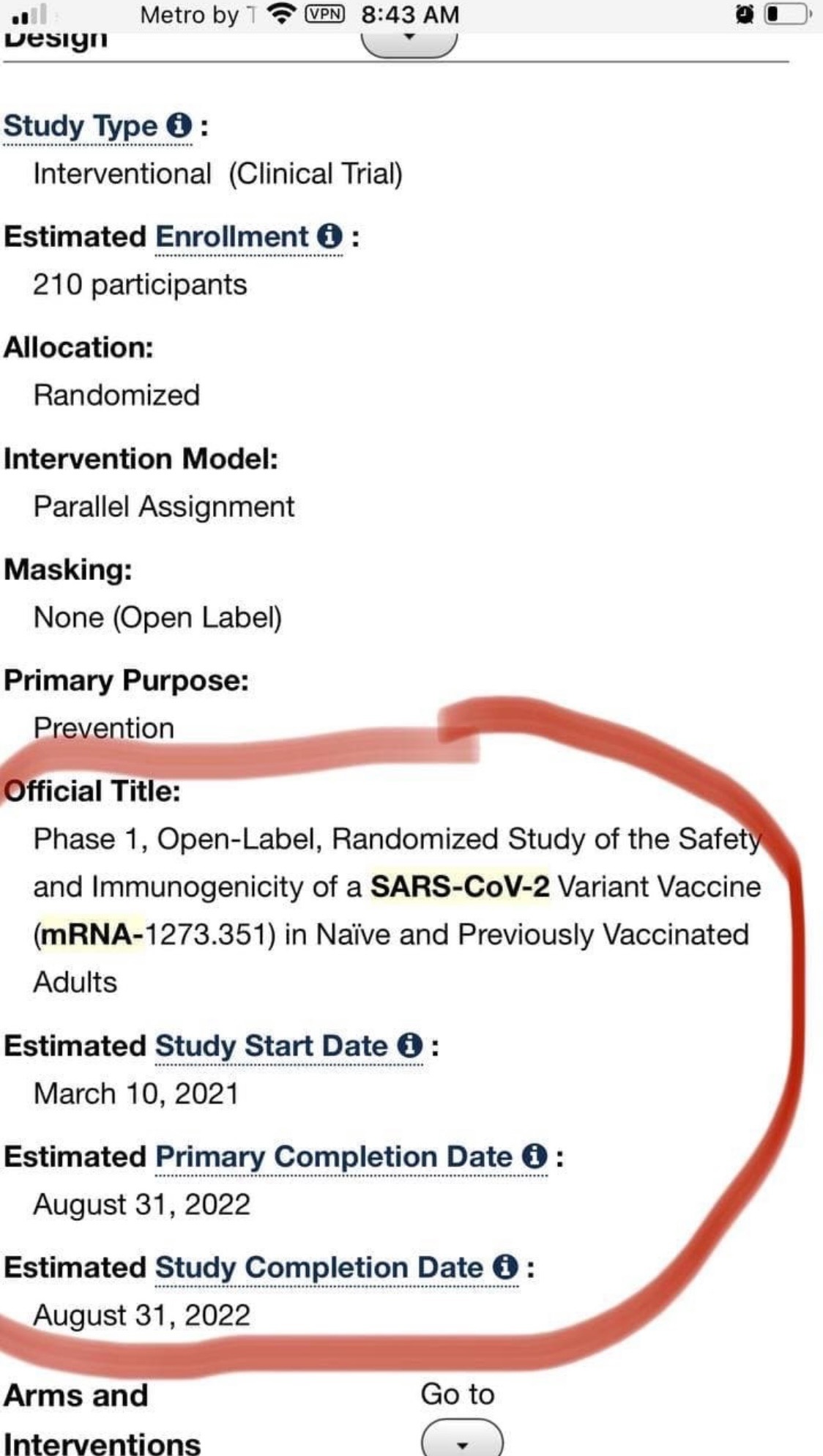Tap the alarm clock status icon
Screen dimensions: 823x1456
745,15
